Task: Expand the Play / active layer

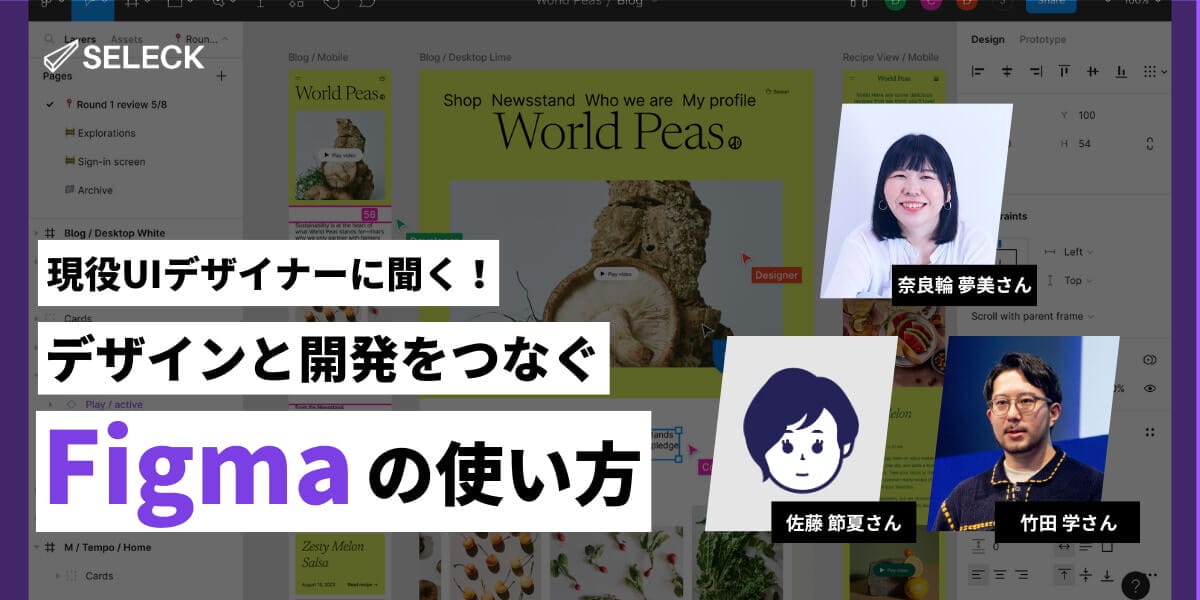Action: pos(50,404)
